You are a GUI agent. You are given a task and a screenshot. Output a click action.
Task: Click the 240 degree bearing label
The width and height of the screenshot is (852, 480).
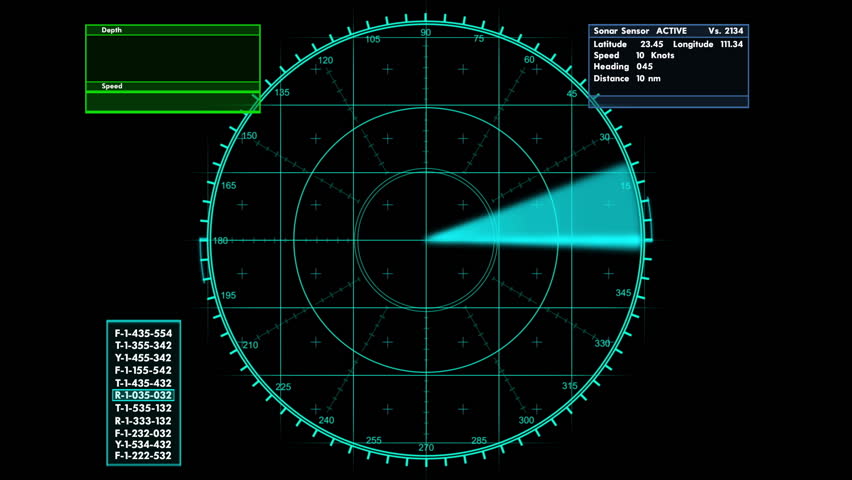tap(326, 420)
